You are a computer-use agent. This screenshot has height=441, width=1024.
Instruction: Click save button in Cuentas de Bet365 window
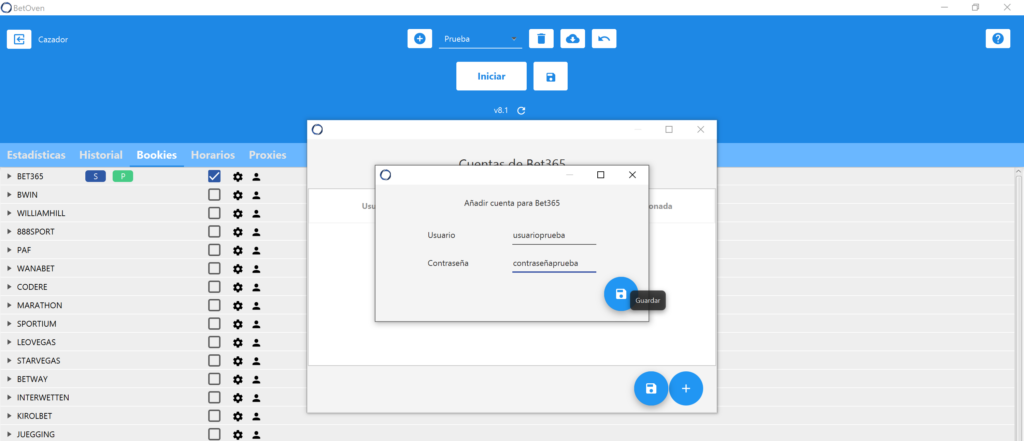(x=650, y=389)
